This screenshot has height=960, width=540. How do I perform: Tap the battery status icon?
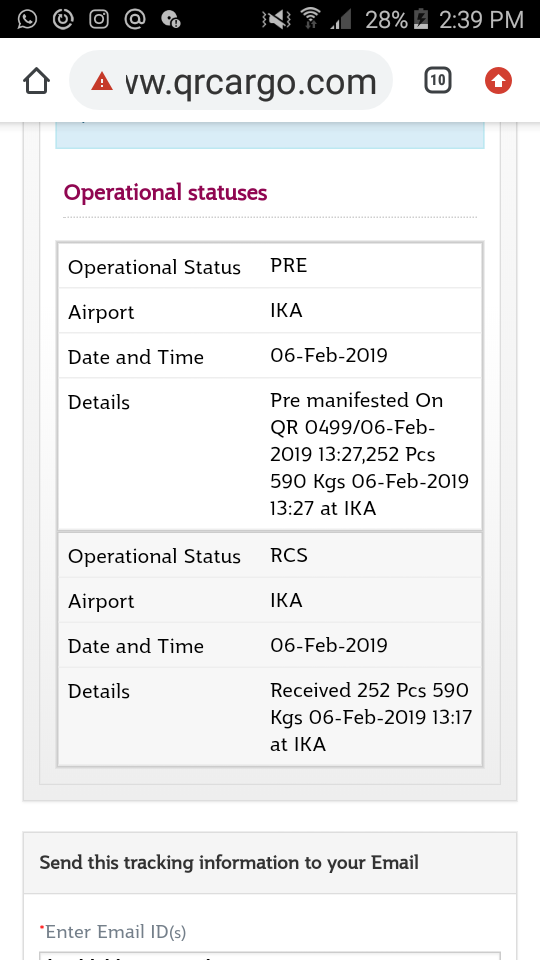pyautogui.click(x=421, y=20)
